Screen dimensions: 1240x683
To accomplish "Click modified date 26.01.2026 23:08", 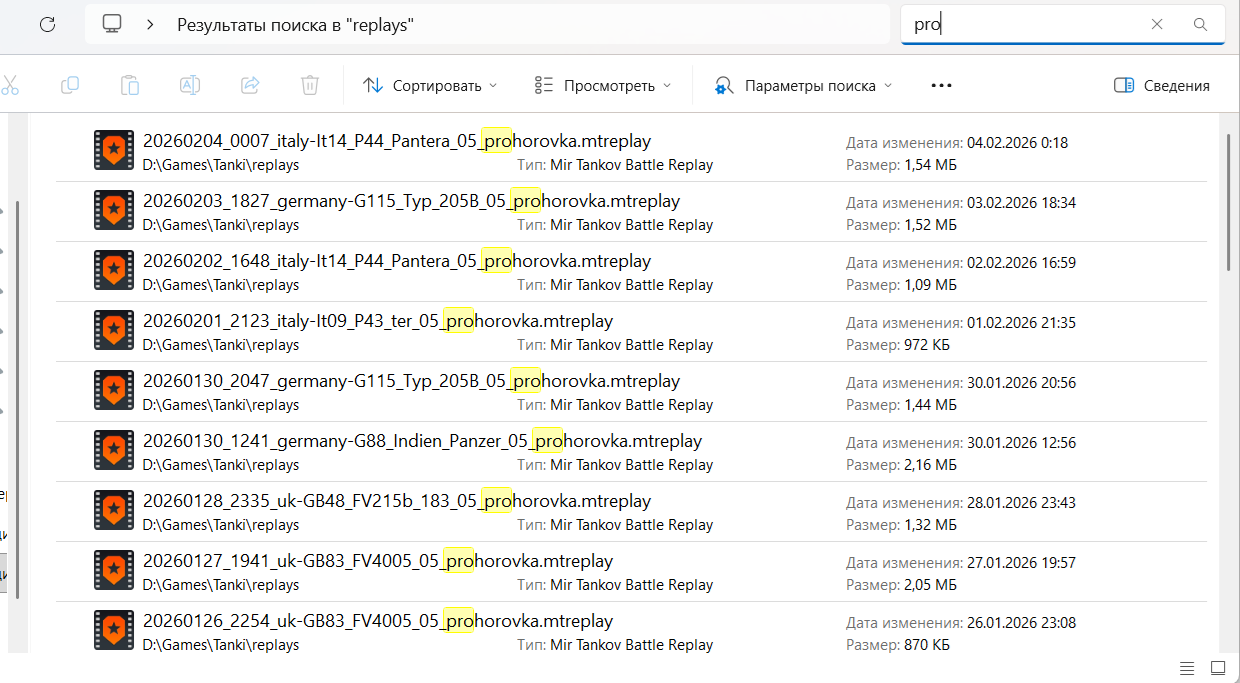I will [x=1022, y=623].
